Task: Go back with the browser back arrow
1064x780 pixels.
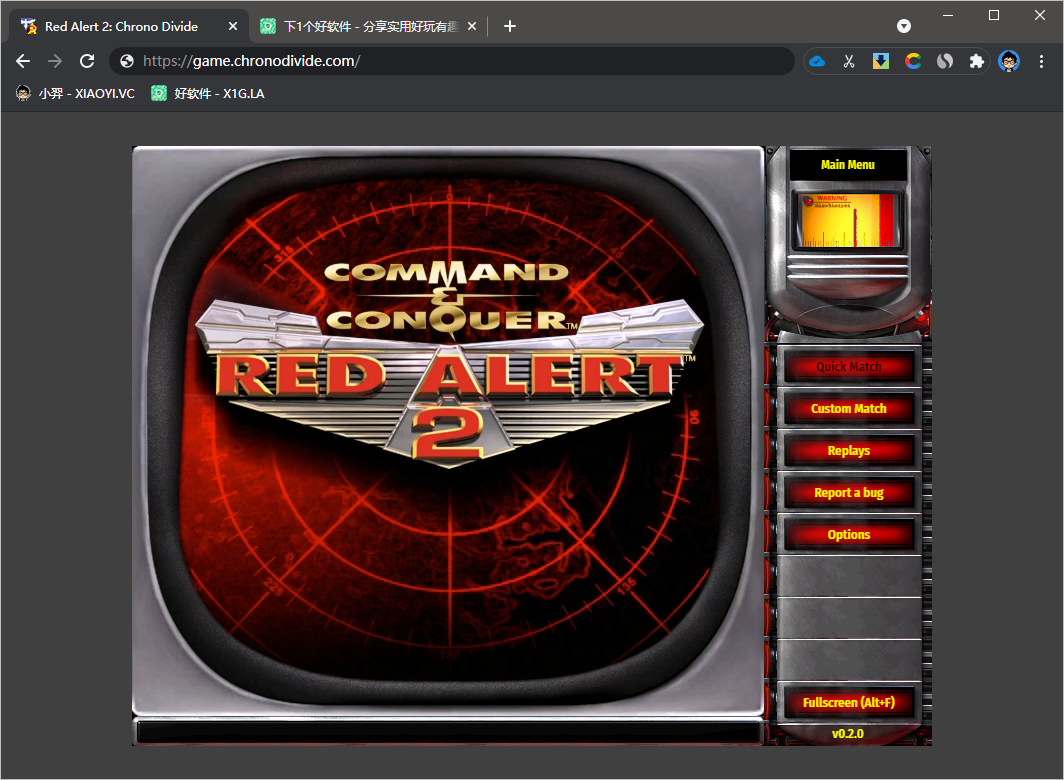Action: click(23, 61)
